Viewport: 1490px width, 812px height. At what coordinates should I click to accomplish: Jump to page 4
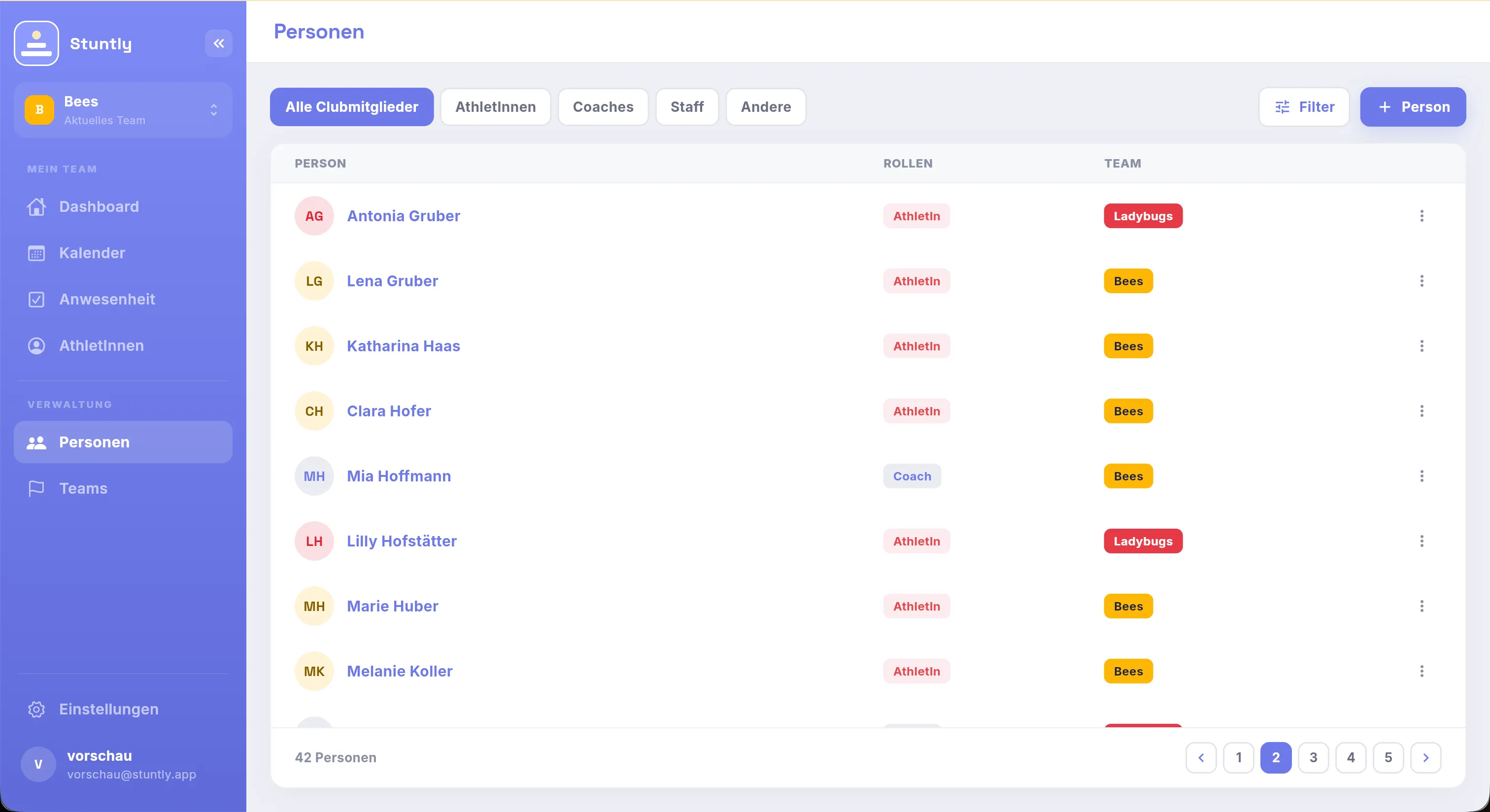coord(1351,758)
